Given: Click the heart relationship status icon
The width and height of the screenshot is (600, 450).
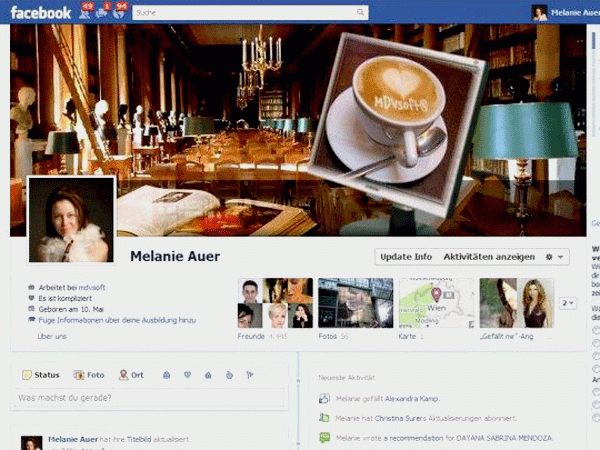Looking at the screenshot, I should pos(31,298).
